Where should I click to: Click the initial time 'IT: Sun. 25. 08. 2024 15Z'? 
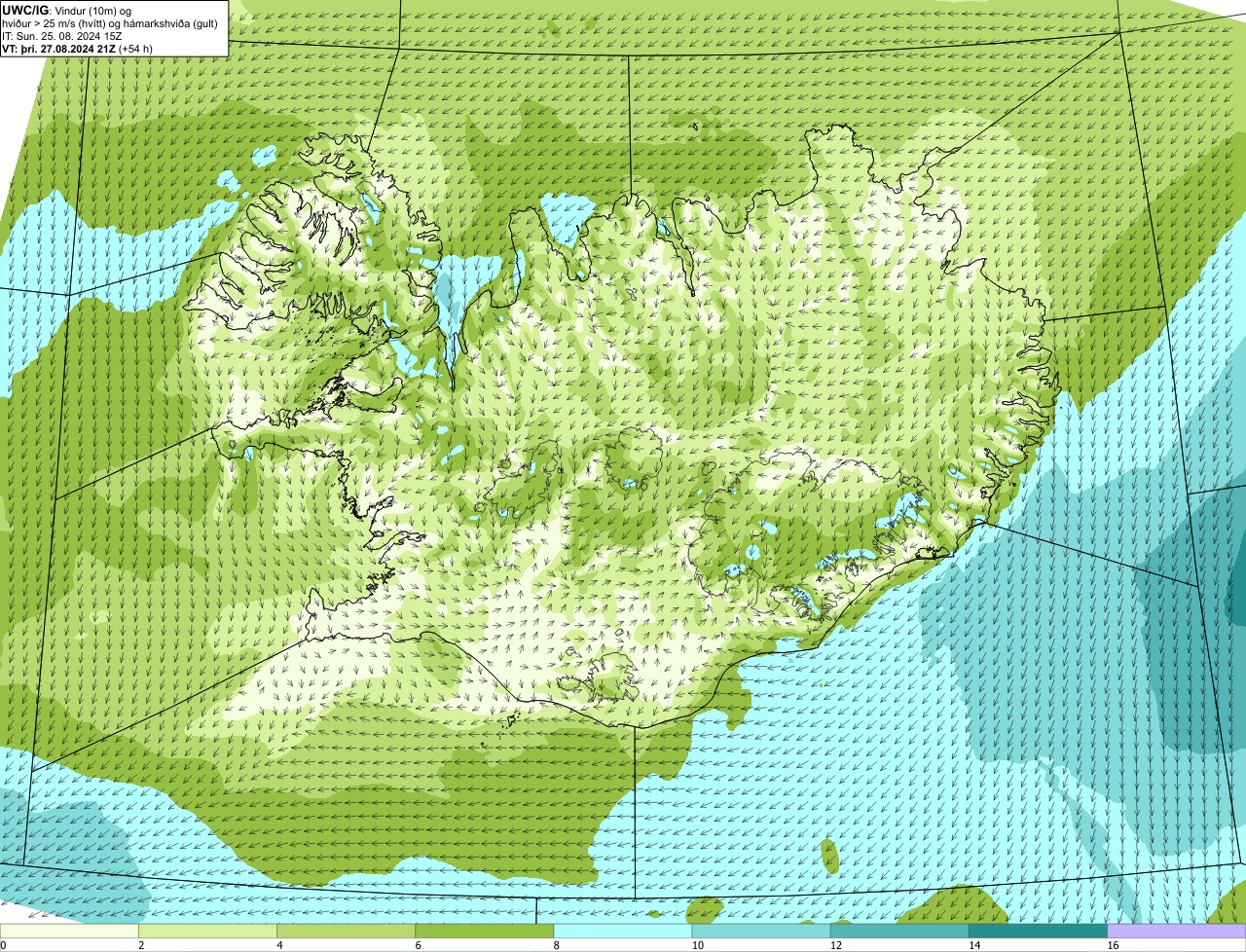[x=62, y=36]
